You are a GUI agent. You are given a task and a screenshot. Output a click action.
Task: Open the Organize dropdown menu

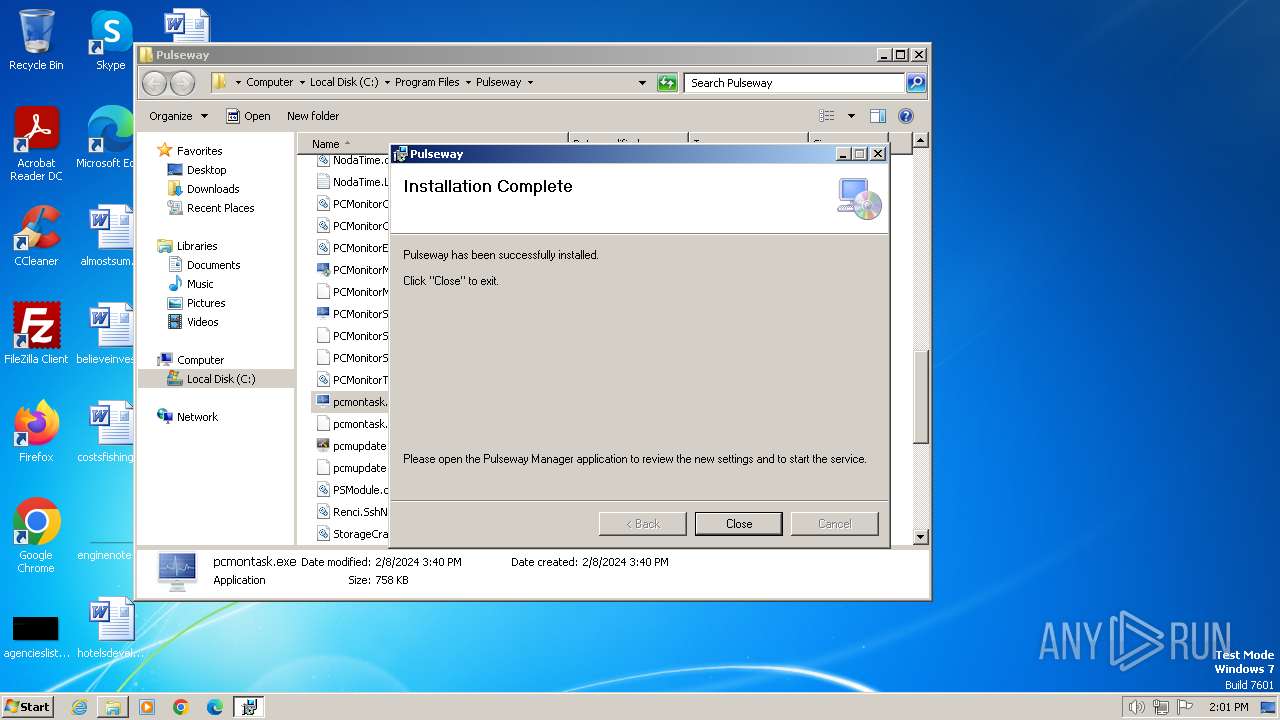[178, 116]
